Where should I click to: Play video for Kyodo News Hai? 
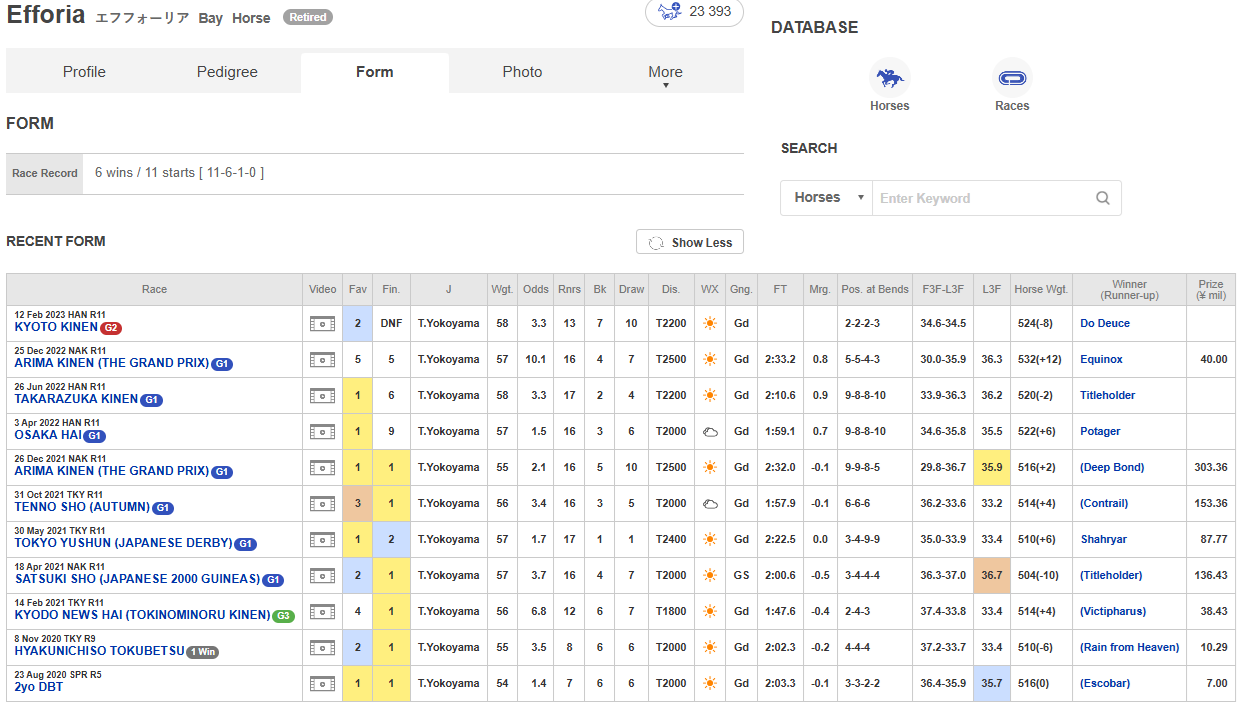[x=322, y=612]
